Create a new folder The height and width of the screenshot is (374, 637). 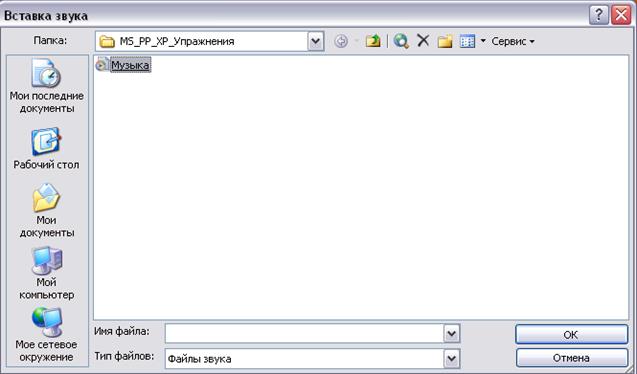click(444, 41)
